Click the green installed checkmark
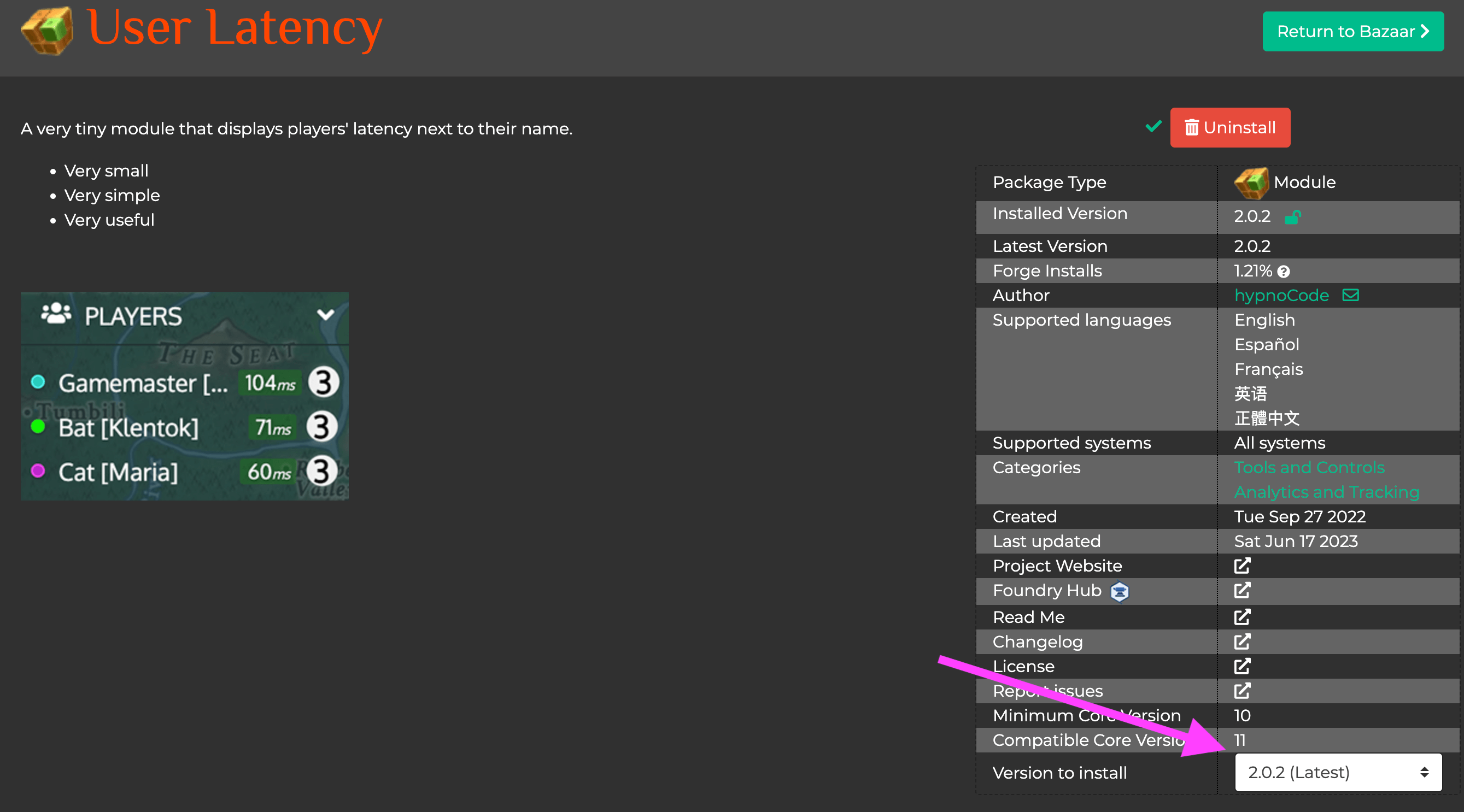The height and width of the screenshot is (812, 1464). (x=1153, y=127)
